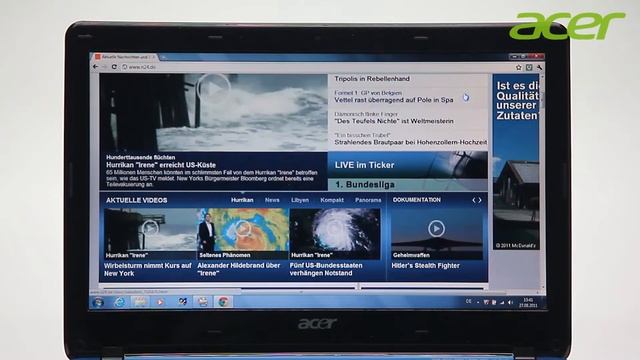Image resolution: width=640 pixels, height=360 pixels.
Task: Select the Libyen video tab
Action: [300, 200]
